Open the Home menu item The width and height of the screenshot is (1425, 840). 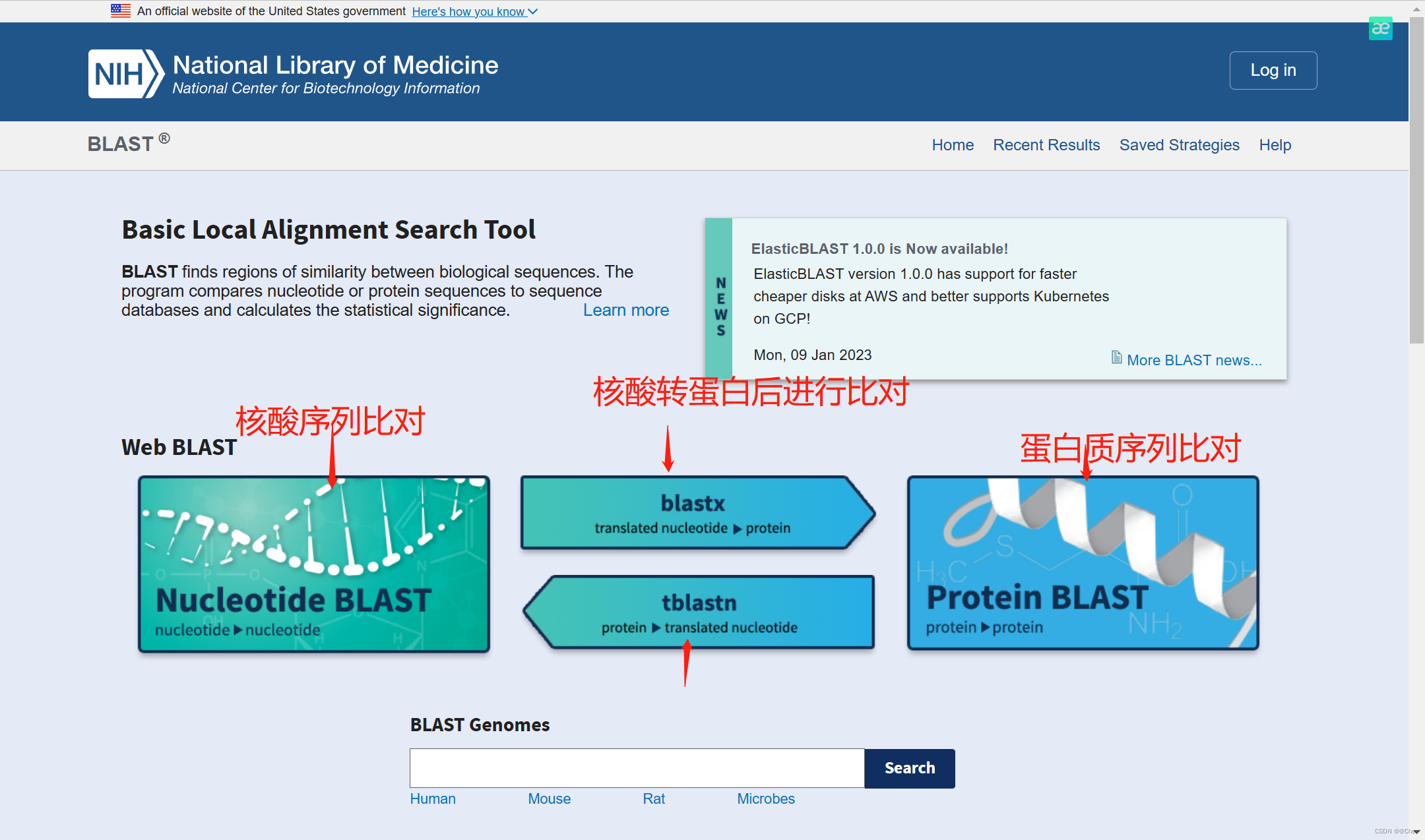click(952, 145)
